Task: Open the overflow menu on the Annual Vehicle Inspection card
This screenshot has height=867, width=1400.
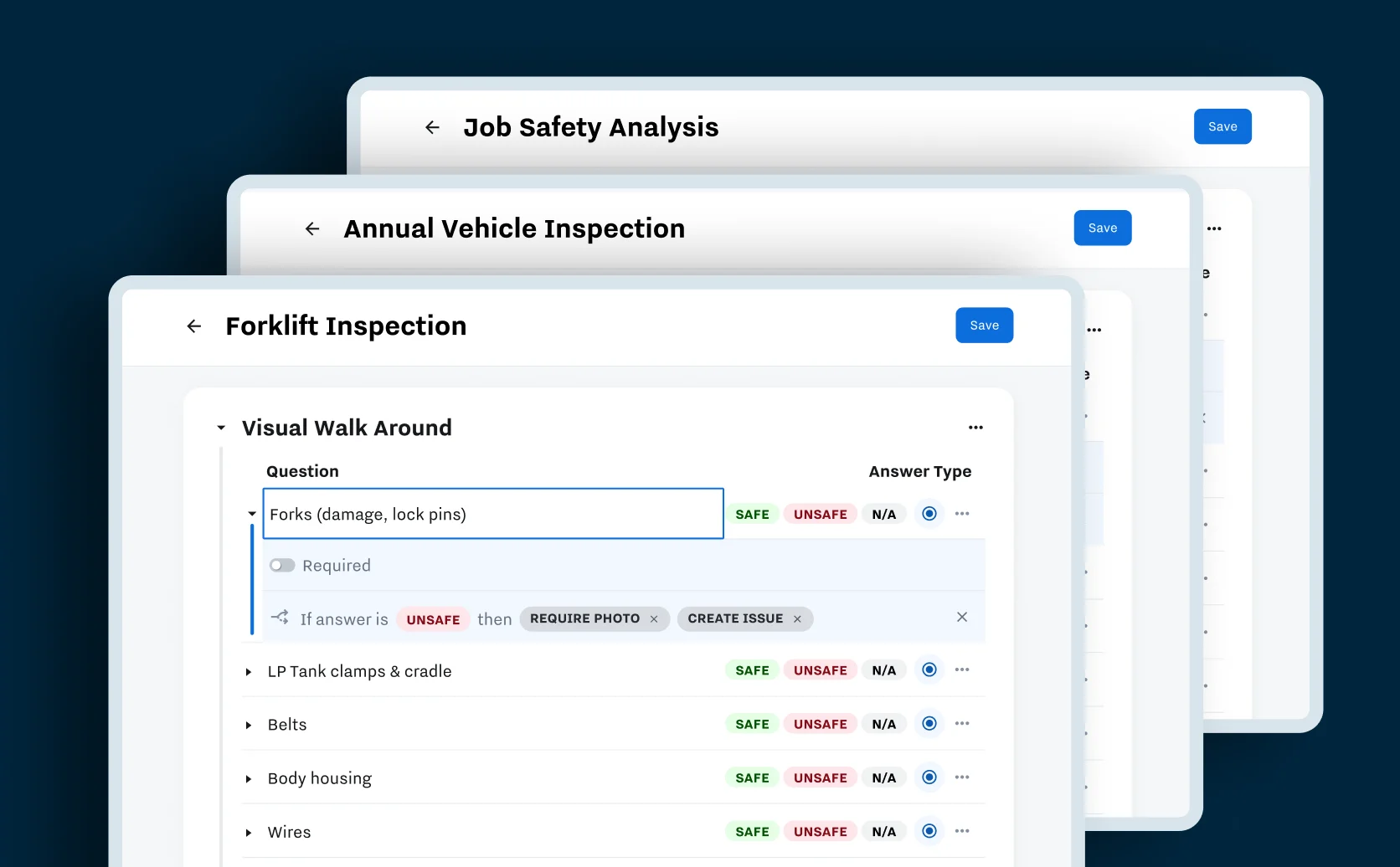Action: 1215,228
